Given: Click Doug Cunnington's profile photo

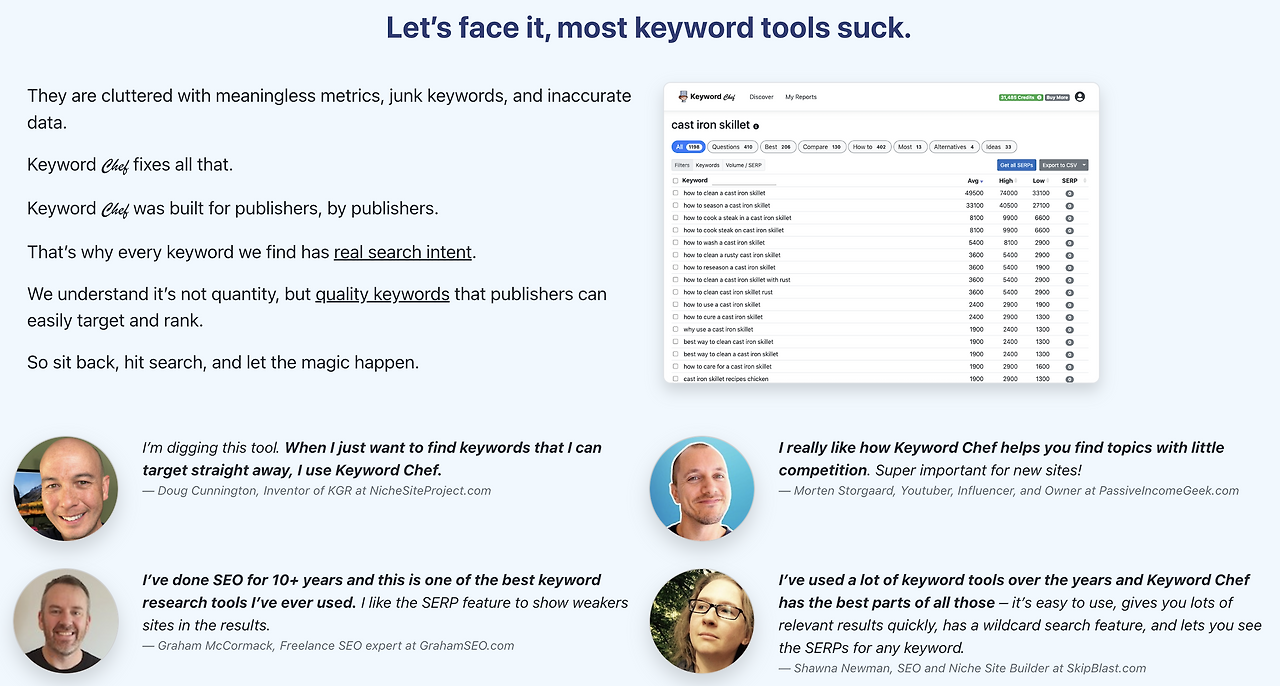Looking at the screenshot, I should click(x=66, y=488).
